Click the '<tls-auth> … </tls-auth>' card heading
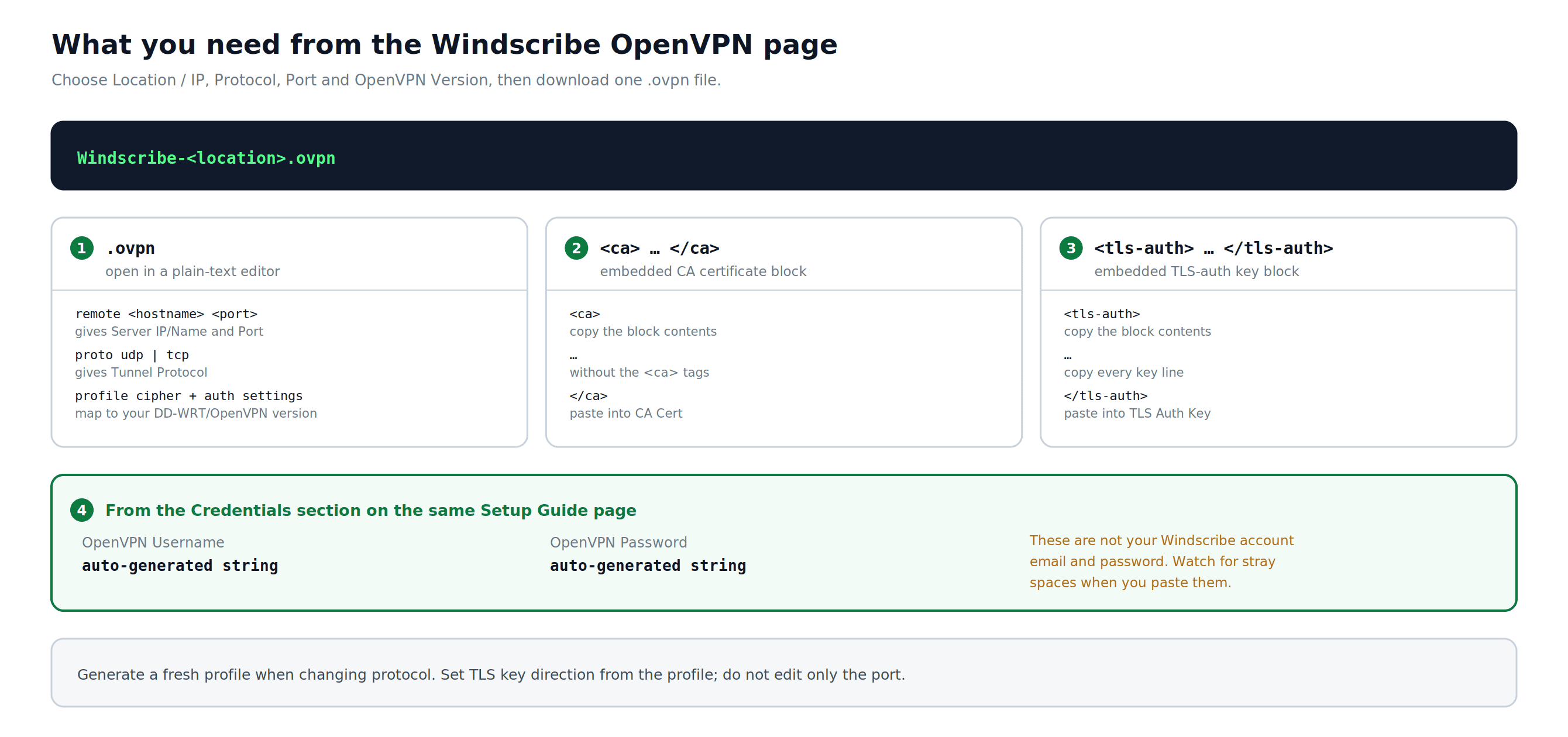This screenshot has width=1568, height=737. point(1213,249)
